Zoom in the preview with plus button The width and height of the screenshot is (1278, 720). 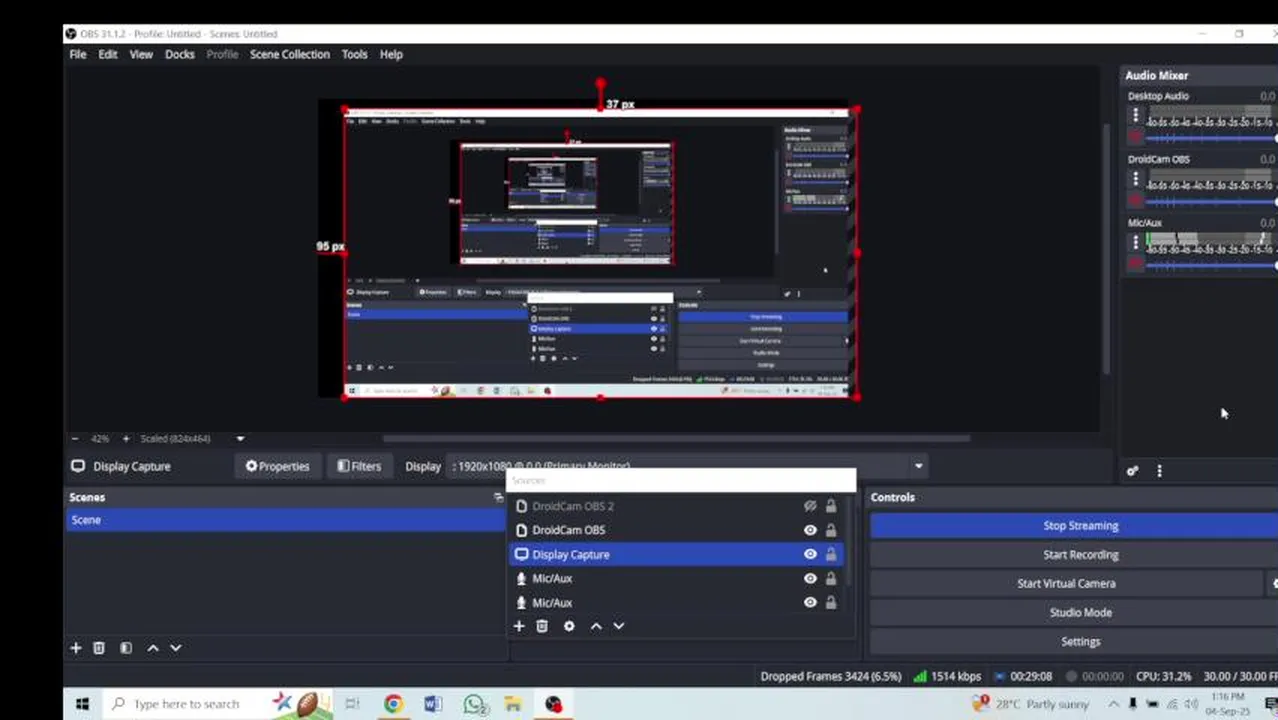pyautogui.click(x=126, y=438)
